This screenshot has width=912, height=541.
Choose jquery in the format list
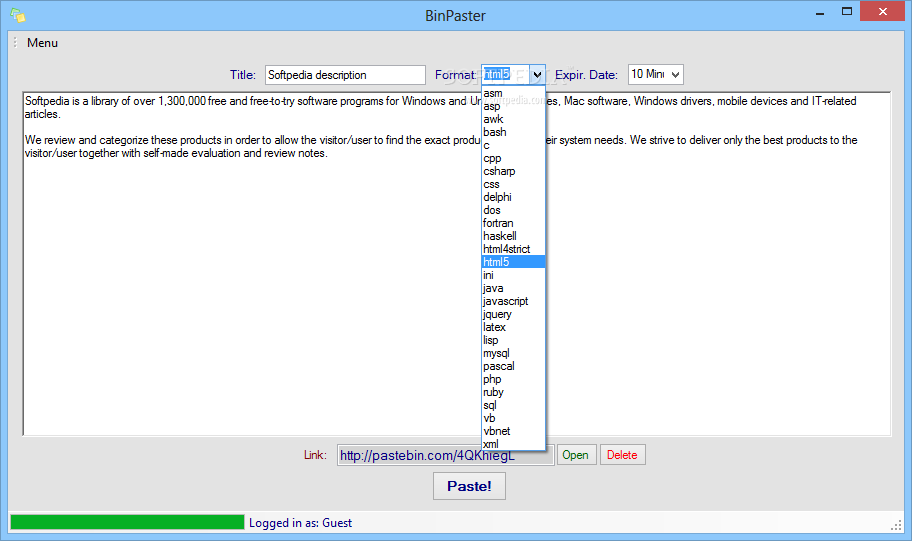coord(513,314)
